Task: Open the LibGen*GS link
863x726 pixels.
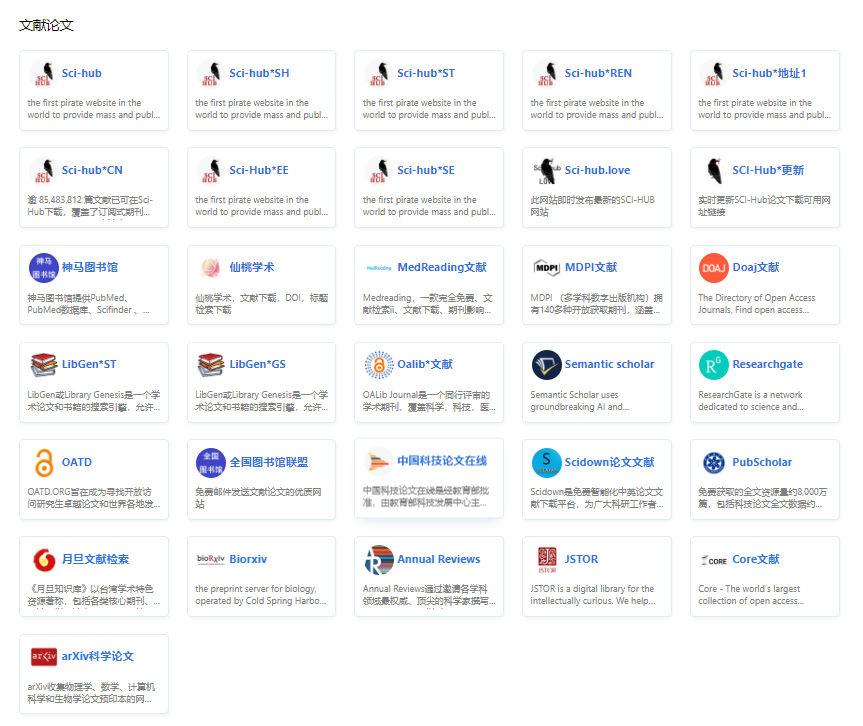Action: click(x=258, y=364)
